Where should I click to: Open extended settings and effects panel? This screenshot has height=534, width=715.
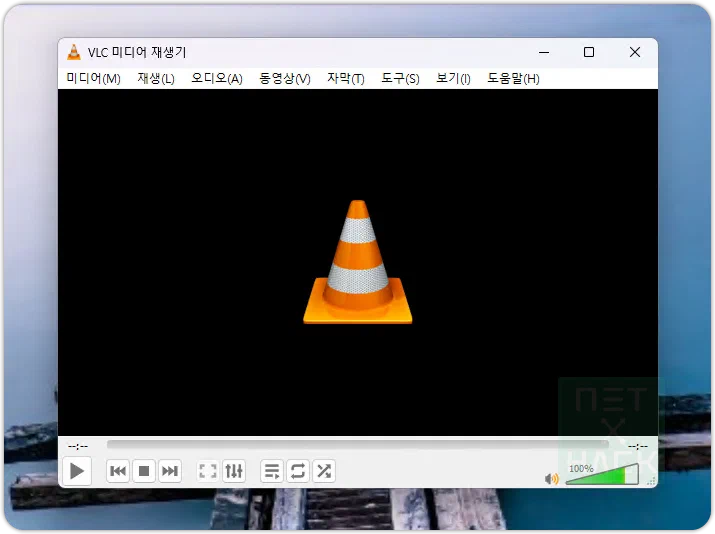point(234,471)
